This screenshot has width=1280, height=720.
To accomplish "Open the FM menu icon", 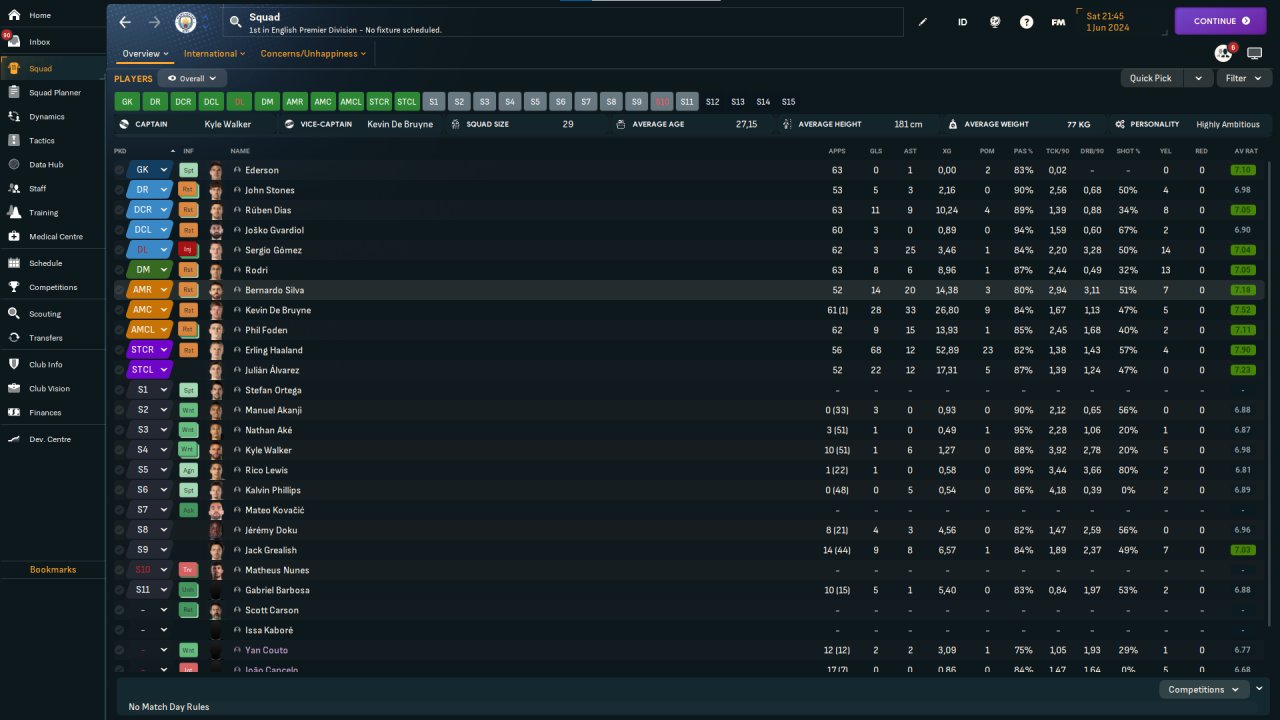I will [1058, 22].
